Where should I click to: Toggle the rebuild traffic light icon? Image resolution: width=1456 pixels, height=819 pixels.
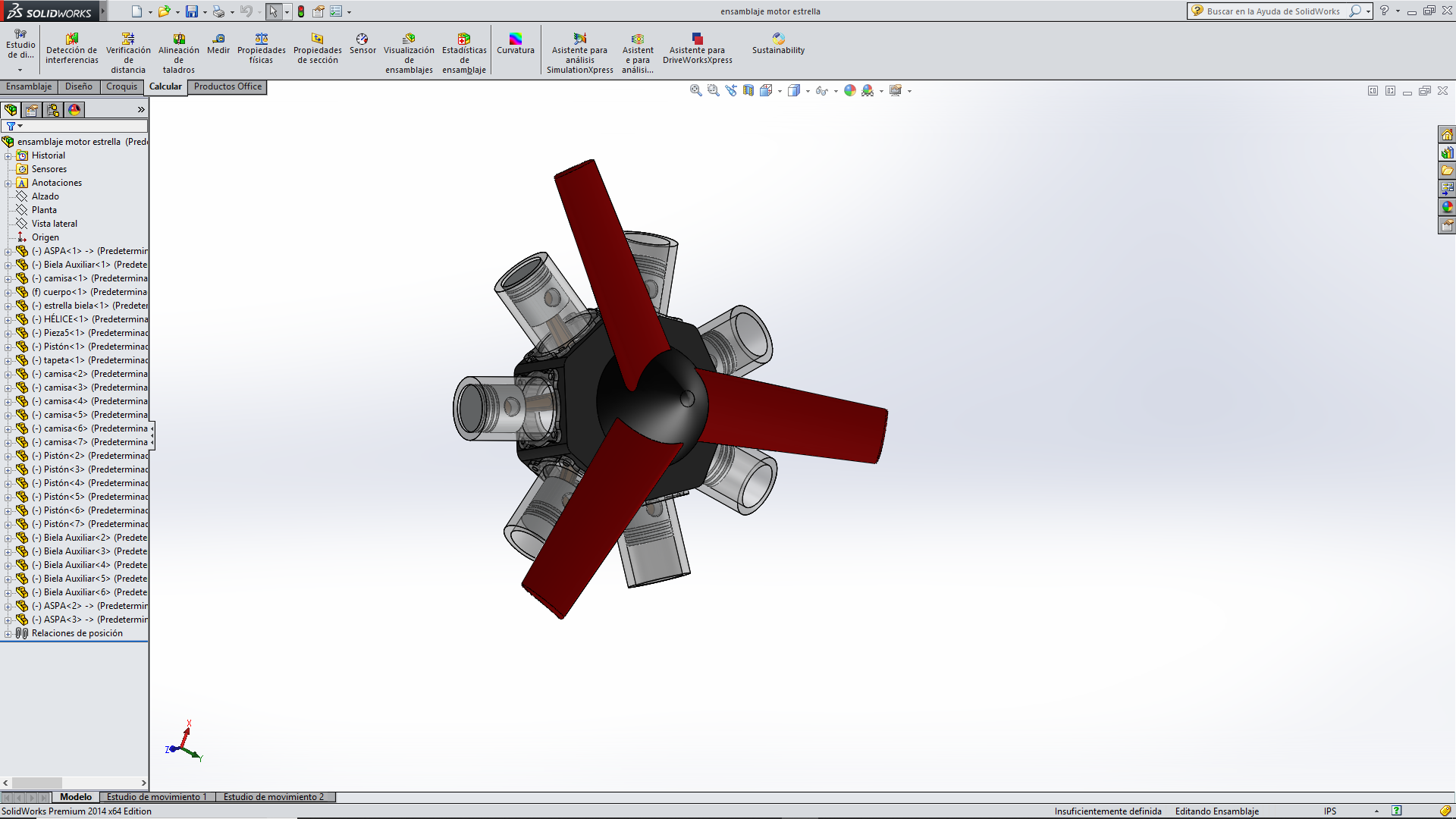[301, 11]
